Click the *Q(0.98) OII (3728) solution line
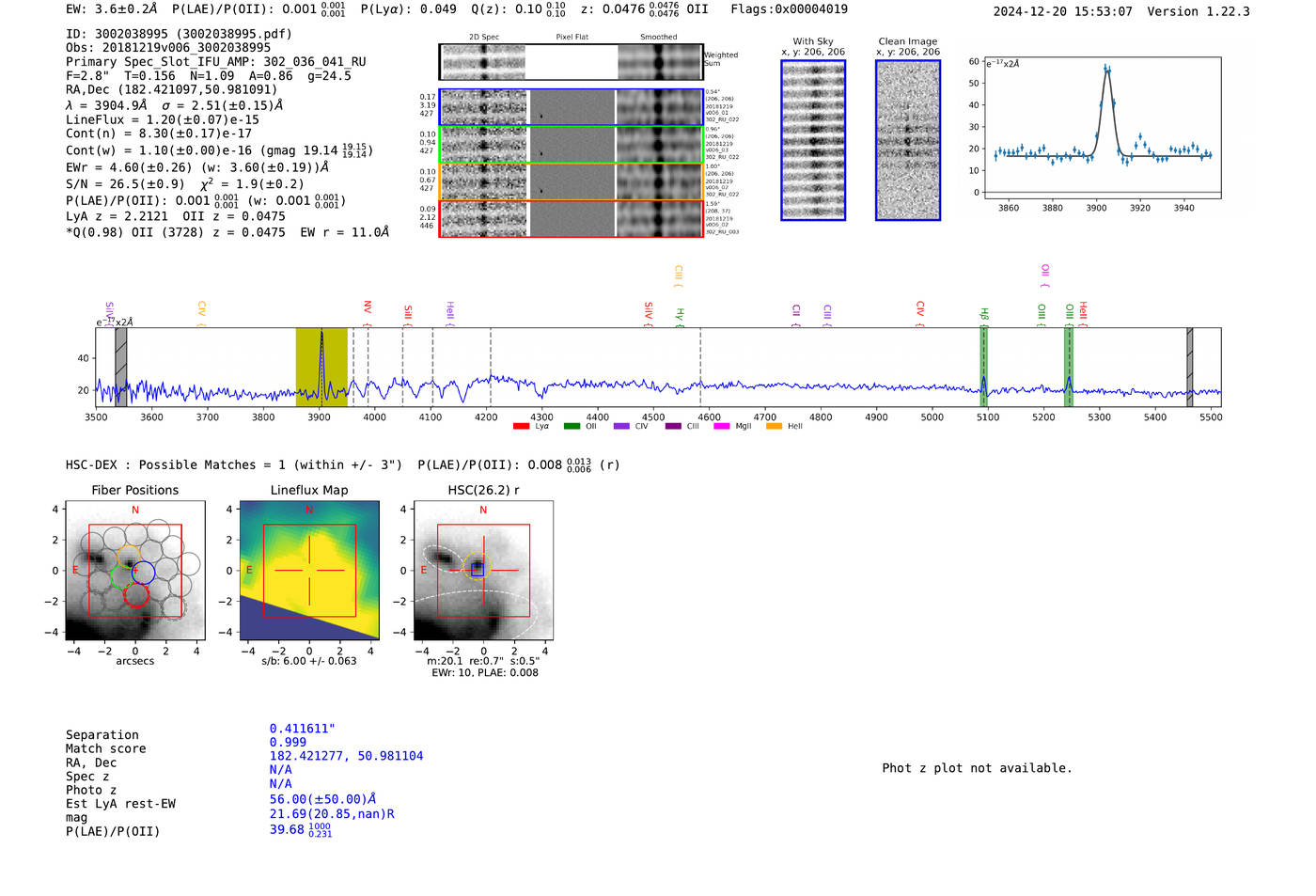The height and width of the screenshot is (896, 1316). click(227, 232)
